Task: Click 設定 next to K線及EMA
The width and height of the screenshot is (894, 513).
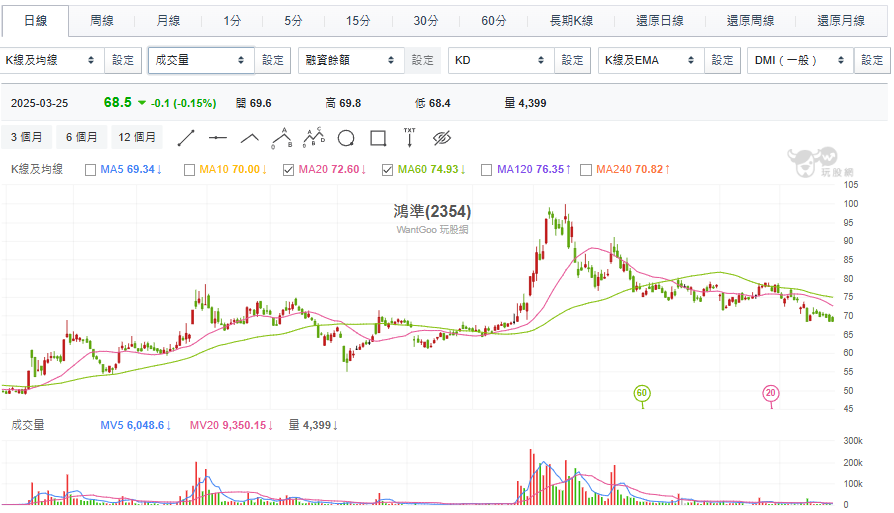Action: coord(722,60)
